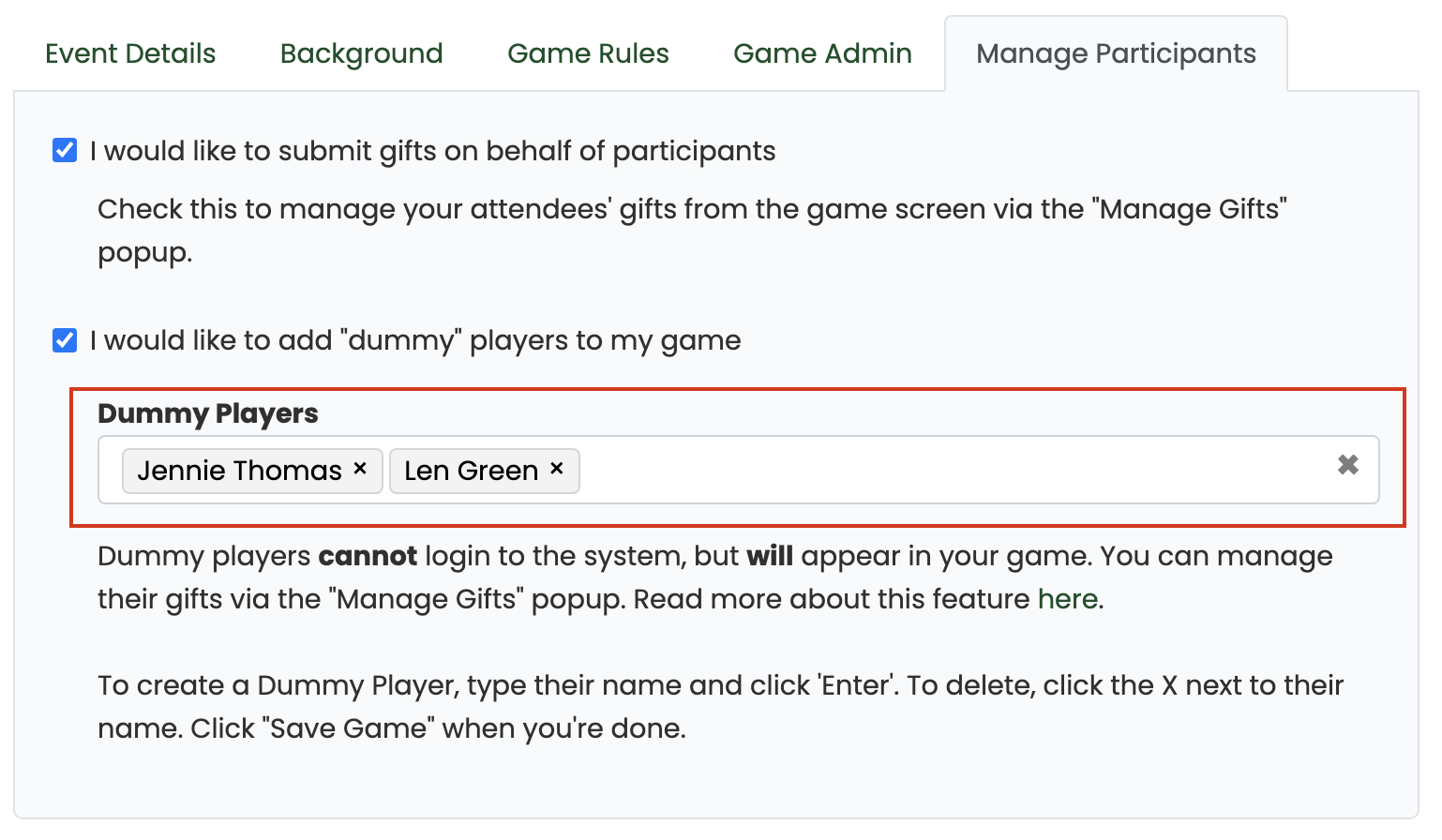Select the Manage Participants tab
This screenshot has width=1442, height=840.
tap(1116, 53)
